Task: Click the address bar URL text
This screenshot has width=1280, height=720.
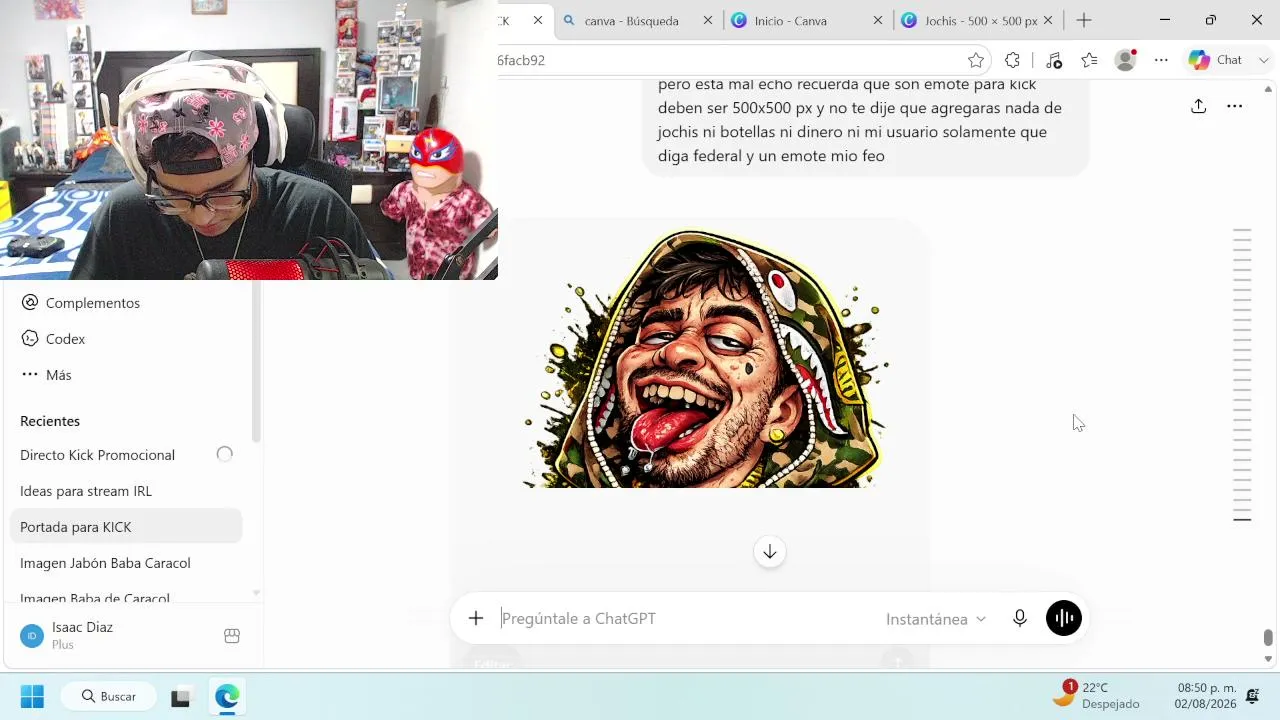Action: coord(521,60)
